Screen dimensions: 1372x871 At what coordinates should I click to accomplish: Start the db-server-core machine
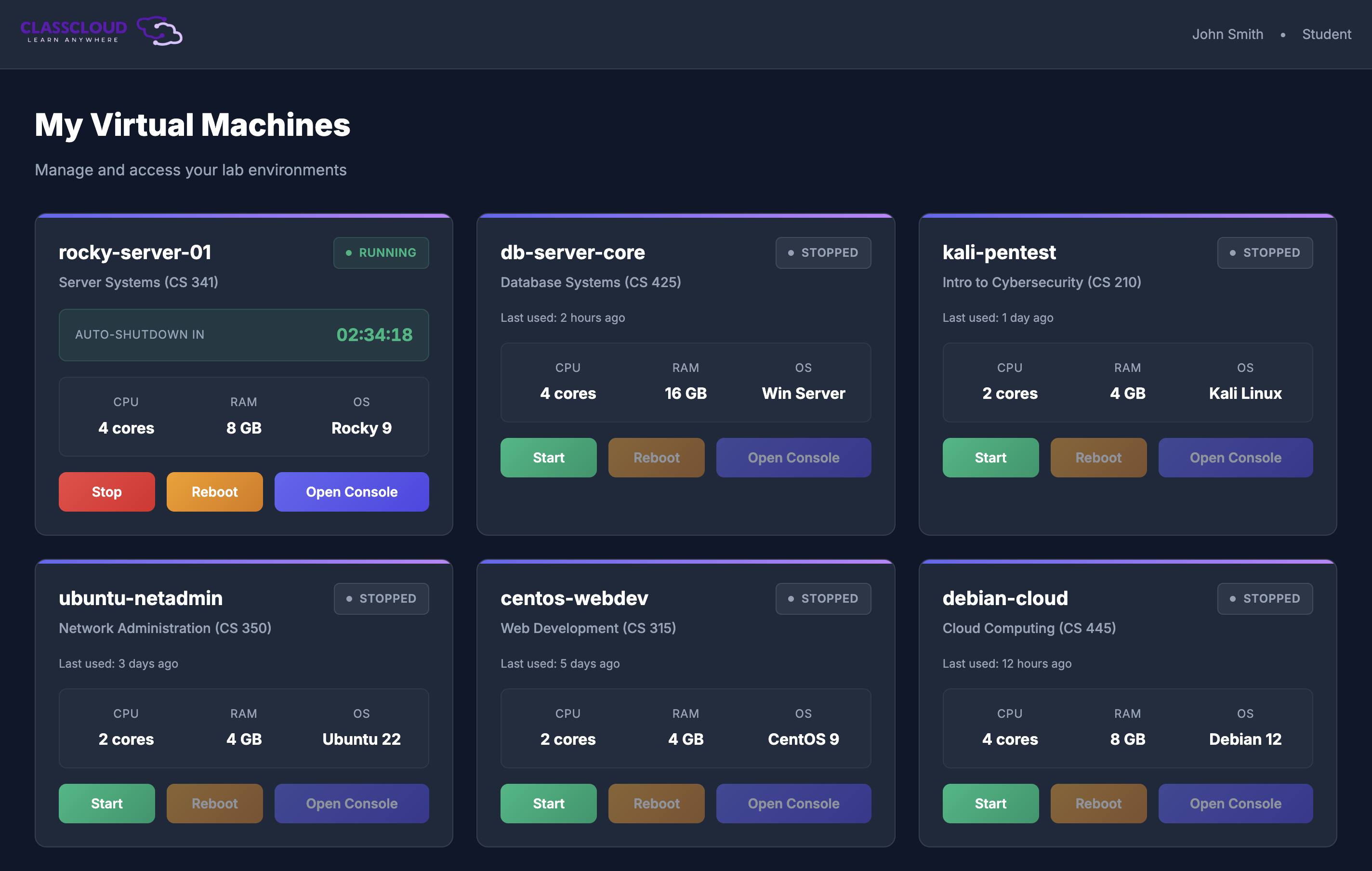click(548, 458)
